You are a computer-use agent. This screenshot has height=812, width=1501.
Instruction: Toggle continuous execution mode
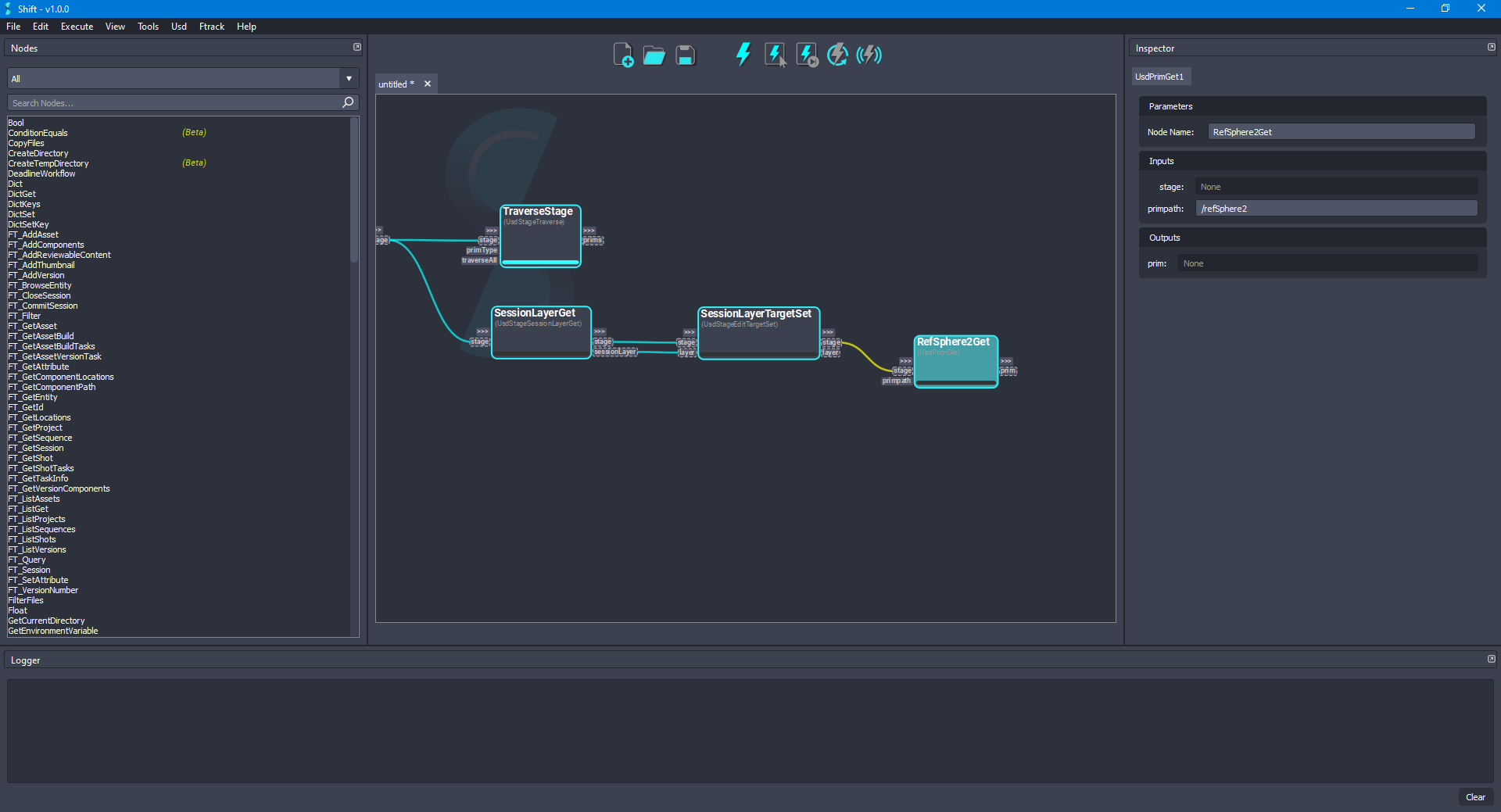[x=836, y=55]
